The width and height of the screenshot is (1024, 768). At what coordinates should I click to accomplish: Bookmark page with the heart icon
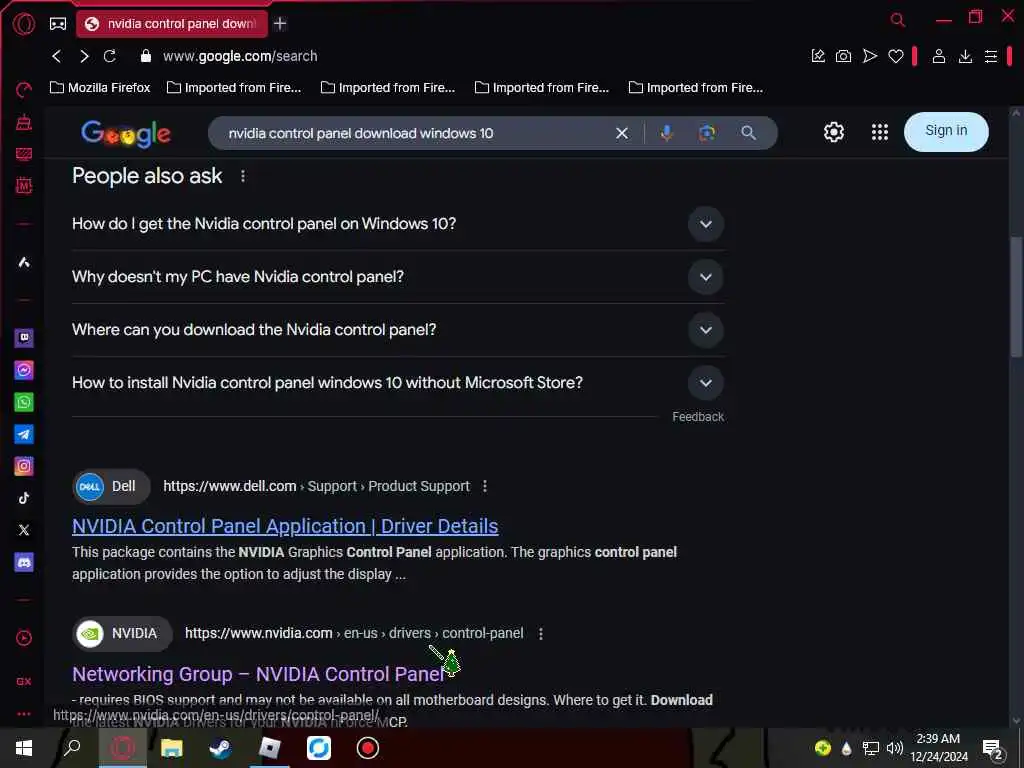click(x=896, y=56)
